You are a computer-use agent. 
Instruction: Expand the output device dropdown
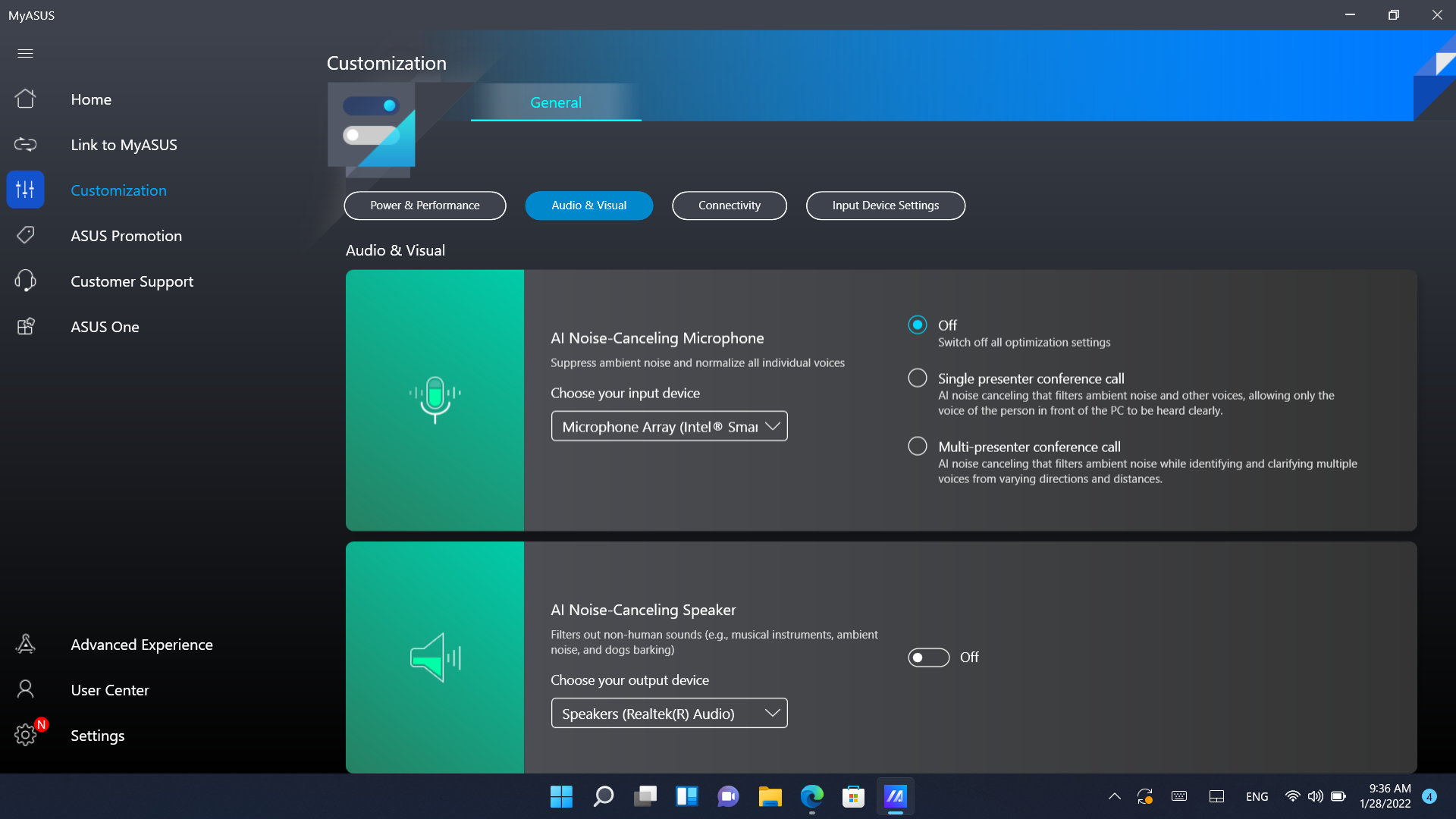669,713
